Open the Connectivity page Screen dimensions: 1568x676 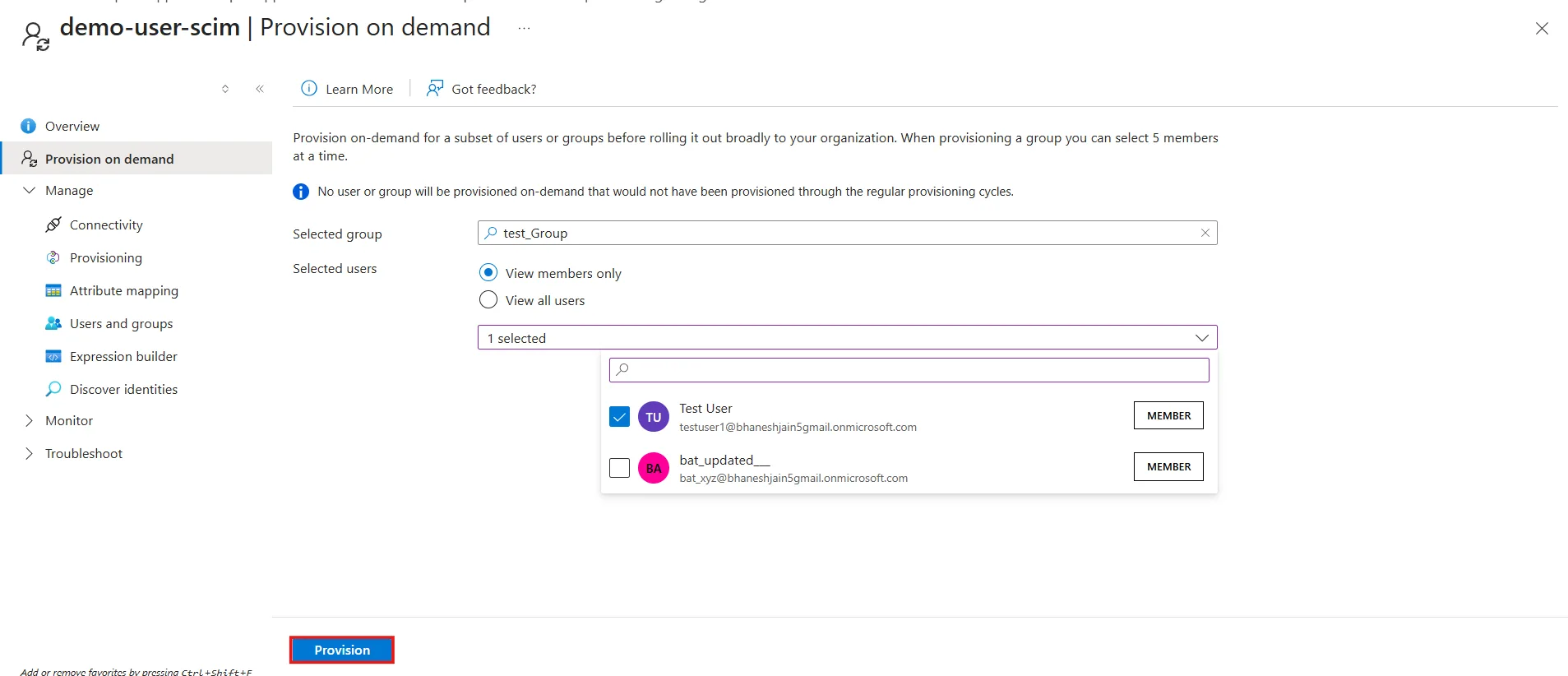pos(106,225)
